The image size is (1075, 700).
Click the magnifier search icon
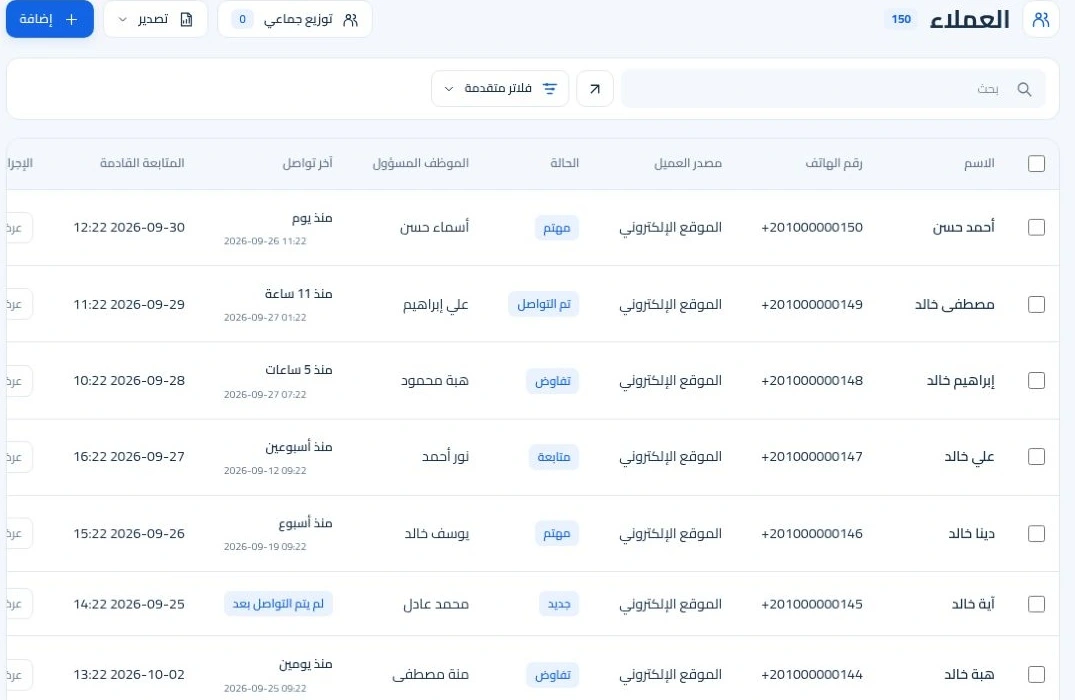click(1024, 89)
